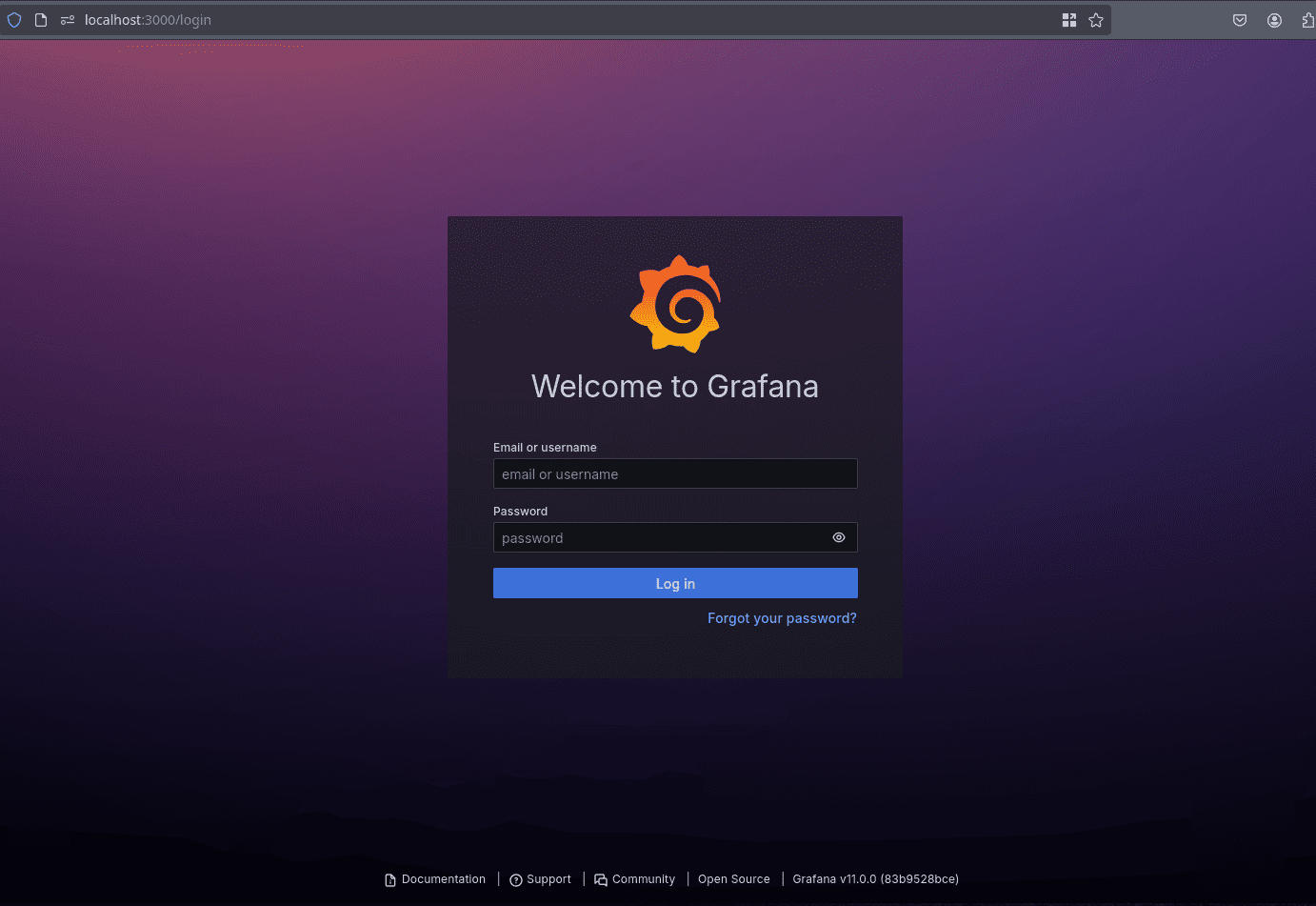Open site permissions sliders icon
The height and width of the screenshot is (906, 1316).
(x=68, y=20)
